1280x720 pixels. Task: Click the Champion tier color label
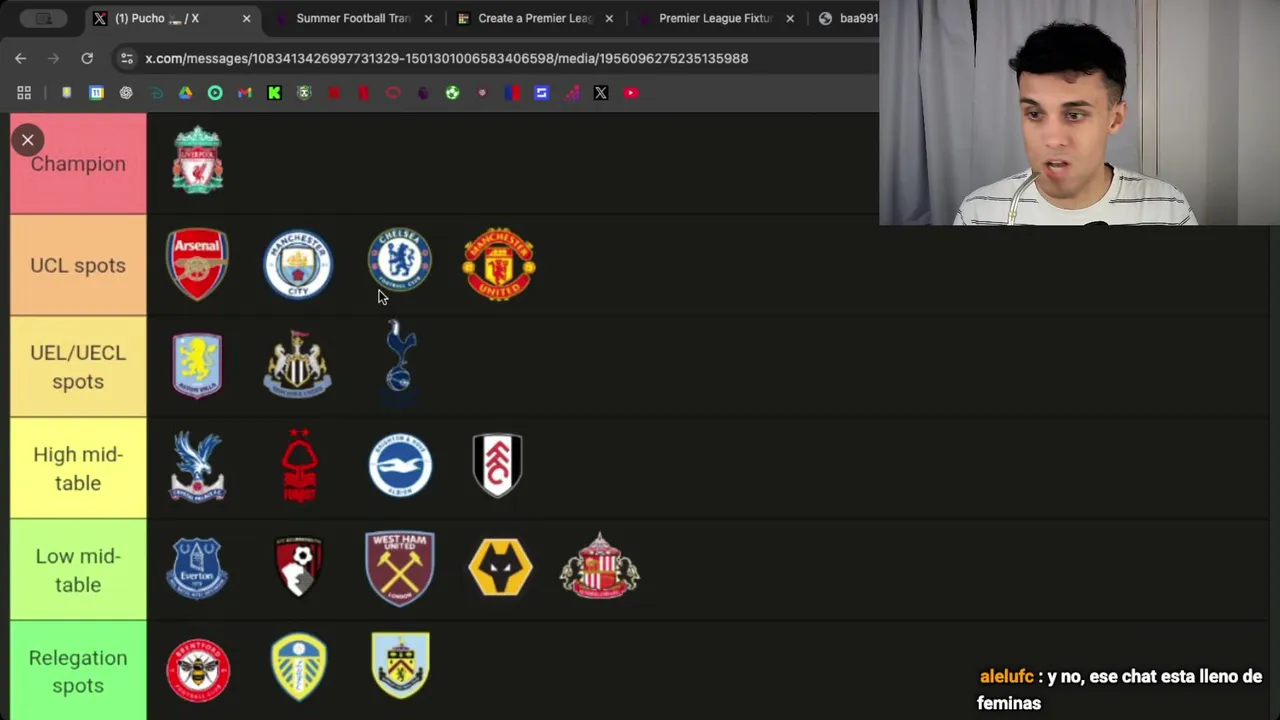pos(78,163)
